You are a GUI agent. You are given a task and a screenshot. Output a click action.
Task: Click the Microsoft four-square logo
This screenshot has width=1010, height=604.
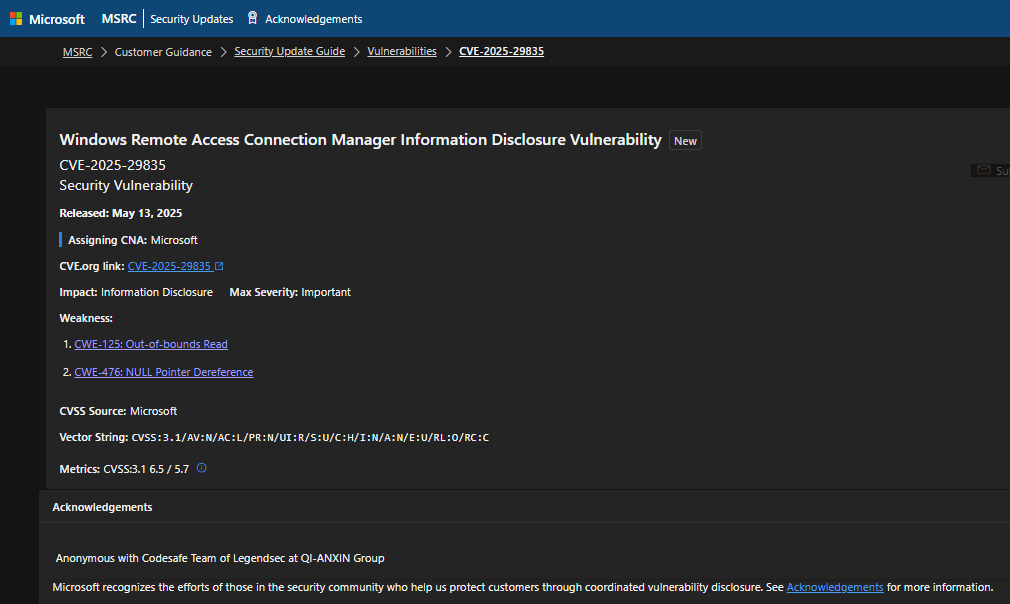[x=16, y=19]
